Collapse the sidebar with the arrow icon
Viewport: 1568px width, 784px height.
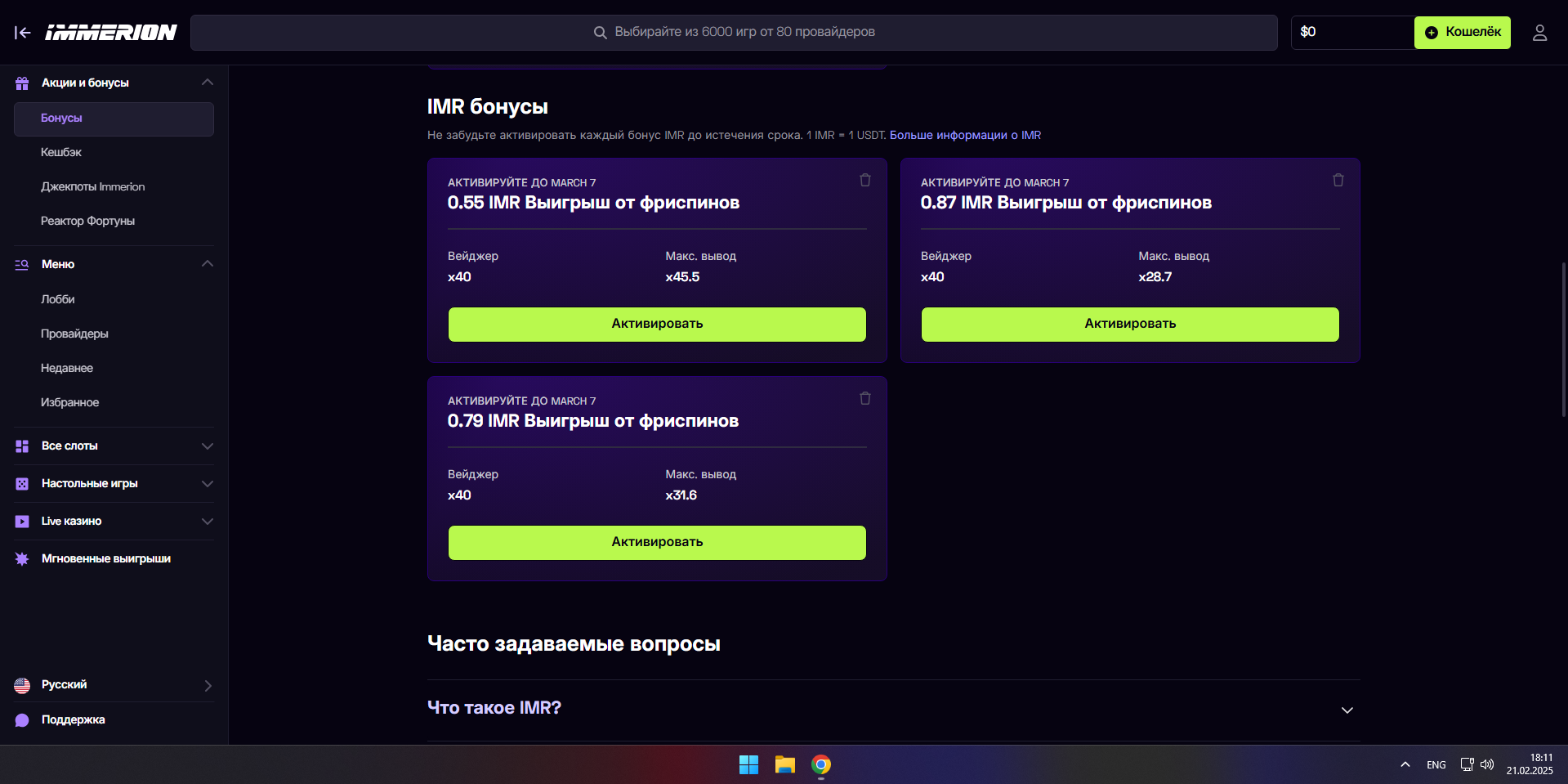pyautogui.click(x=23, y=33)
